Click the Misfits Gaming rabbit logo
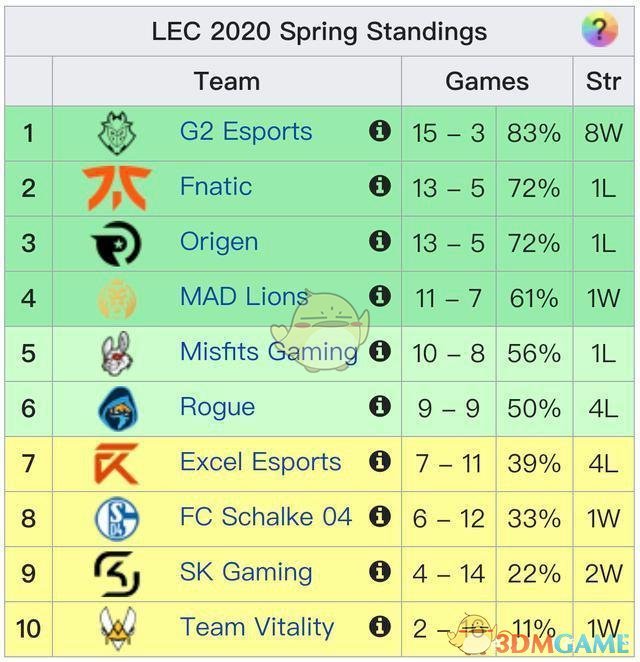 point(117,353)
